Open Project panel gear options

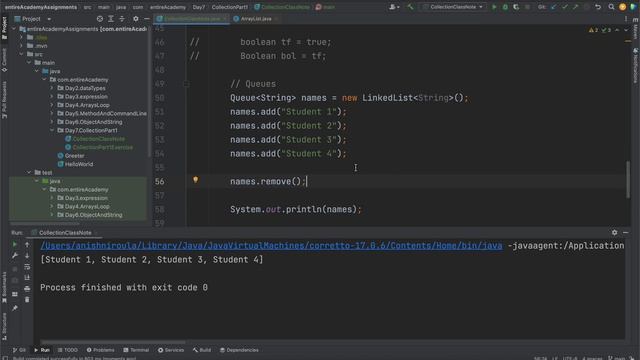tap(136, 19)
